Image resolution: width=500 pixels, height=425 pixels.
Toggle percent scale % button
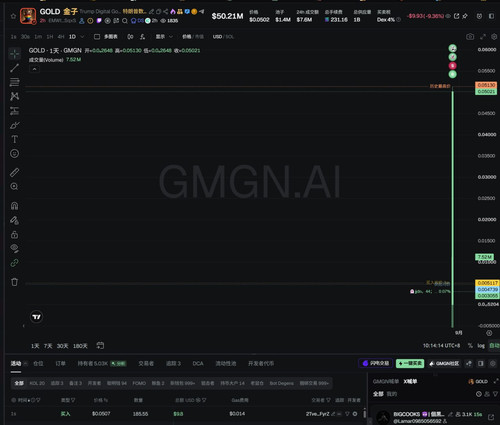click(x=470, y=346)
